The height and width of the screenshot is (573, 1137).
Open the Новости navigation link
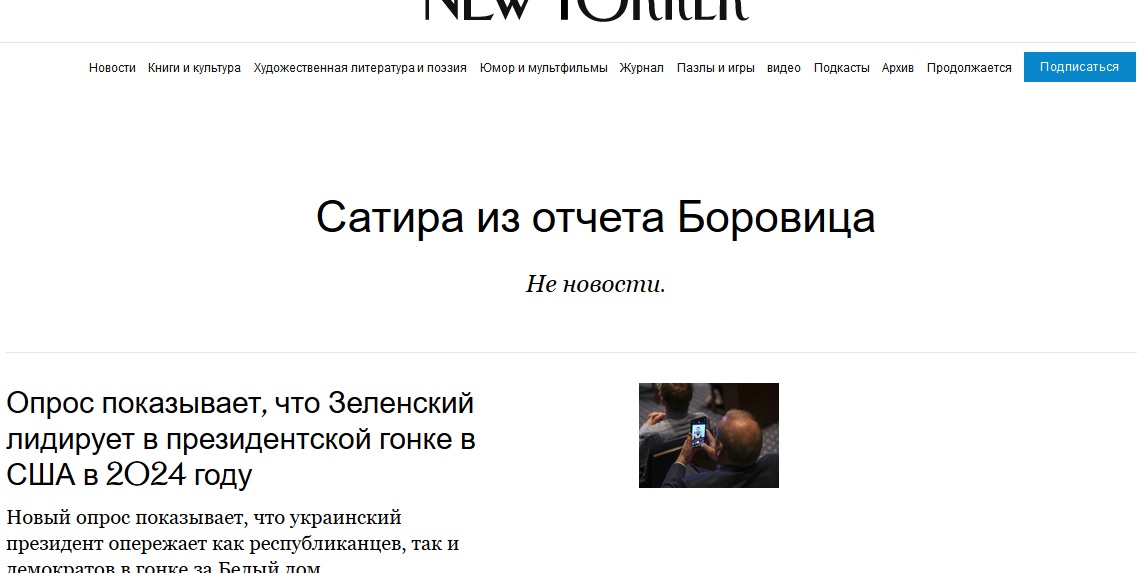(x=112, y=67)
